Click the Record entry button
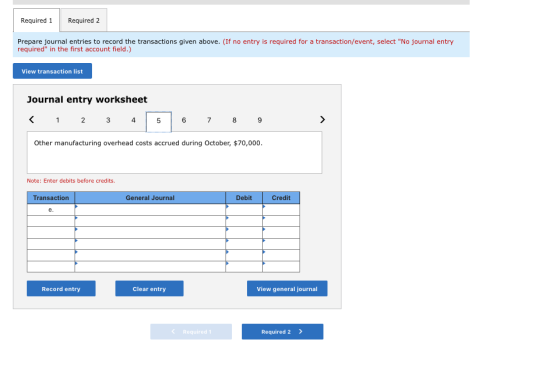Image resolution: width=560 pixels, height=371 pixels. [61, 289]
